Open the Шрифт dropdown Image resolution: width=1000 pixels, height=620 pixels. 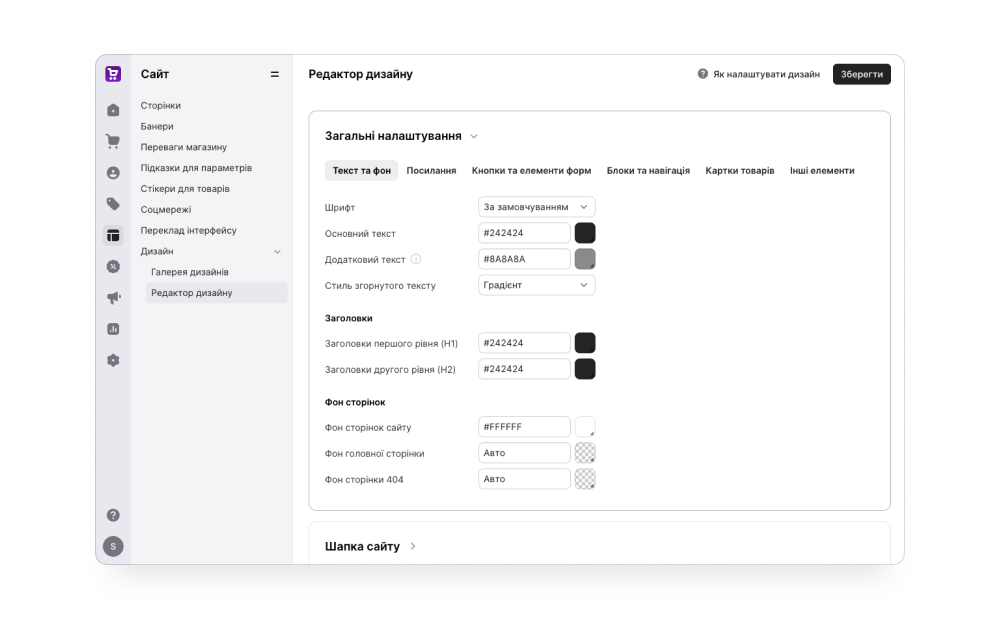(x=536, y=207)
